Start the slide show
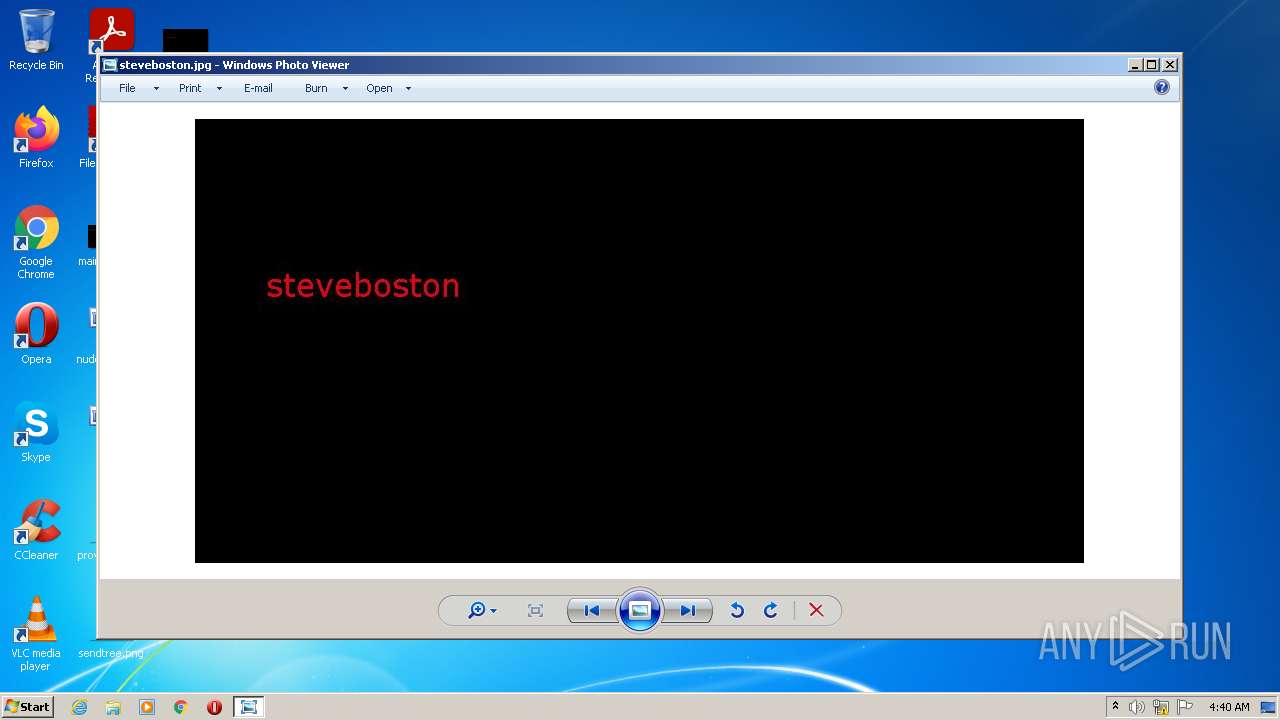 click(640, 611)
